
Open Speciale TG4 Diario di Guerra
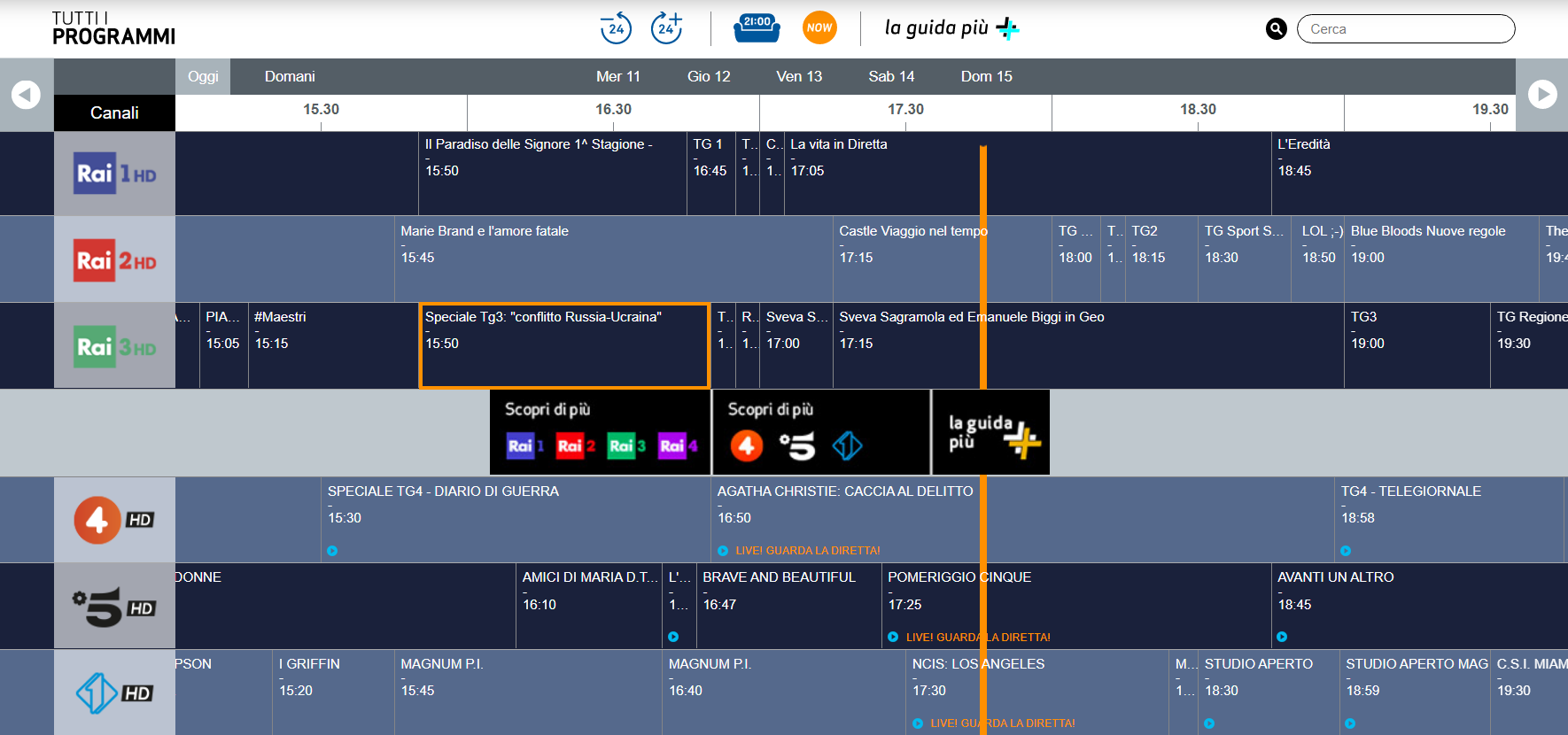point(516,520)
